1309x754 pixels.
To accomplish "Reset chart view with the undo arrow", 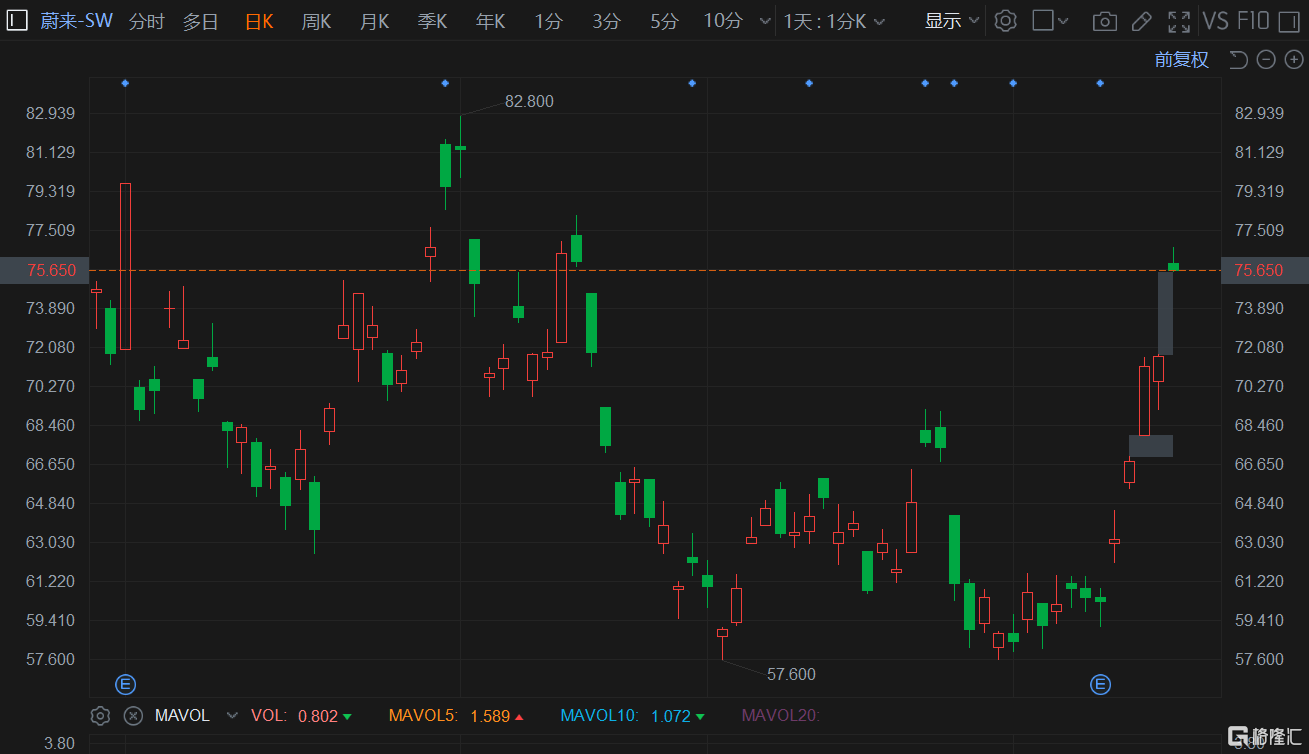I will (x=1238, y=60).
